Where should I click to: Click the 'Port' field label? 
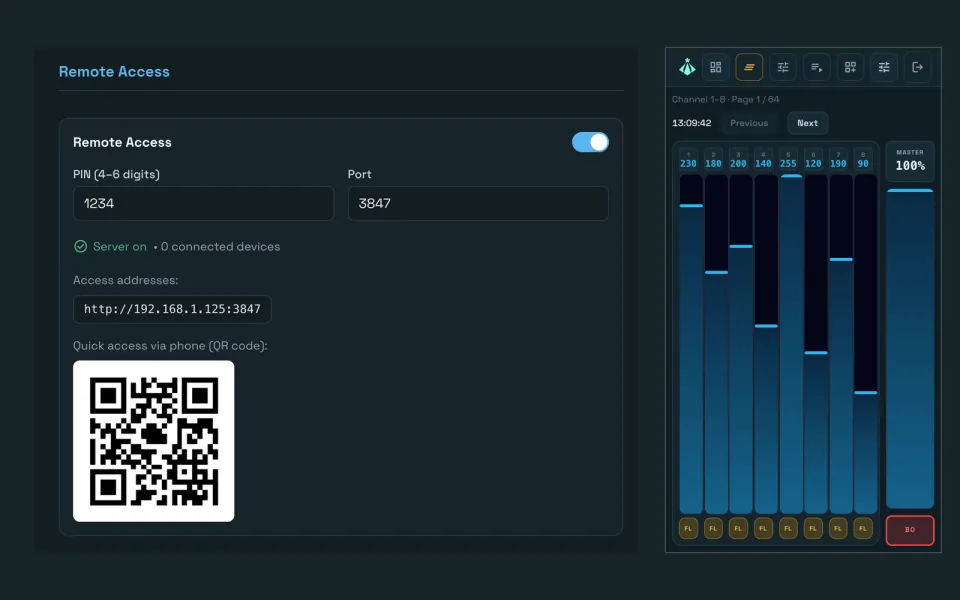(359, 174)
